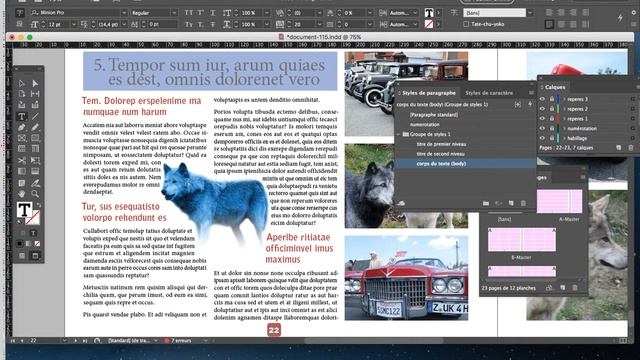The width and height of the screenshot is (640, 360).
Task: Apply titre de premier niveau style
Action: [441, 144]
